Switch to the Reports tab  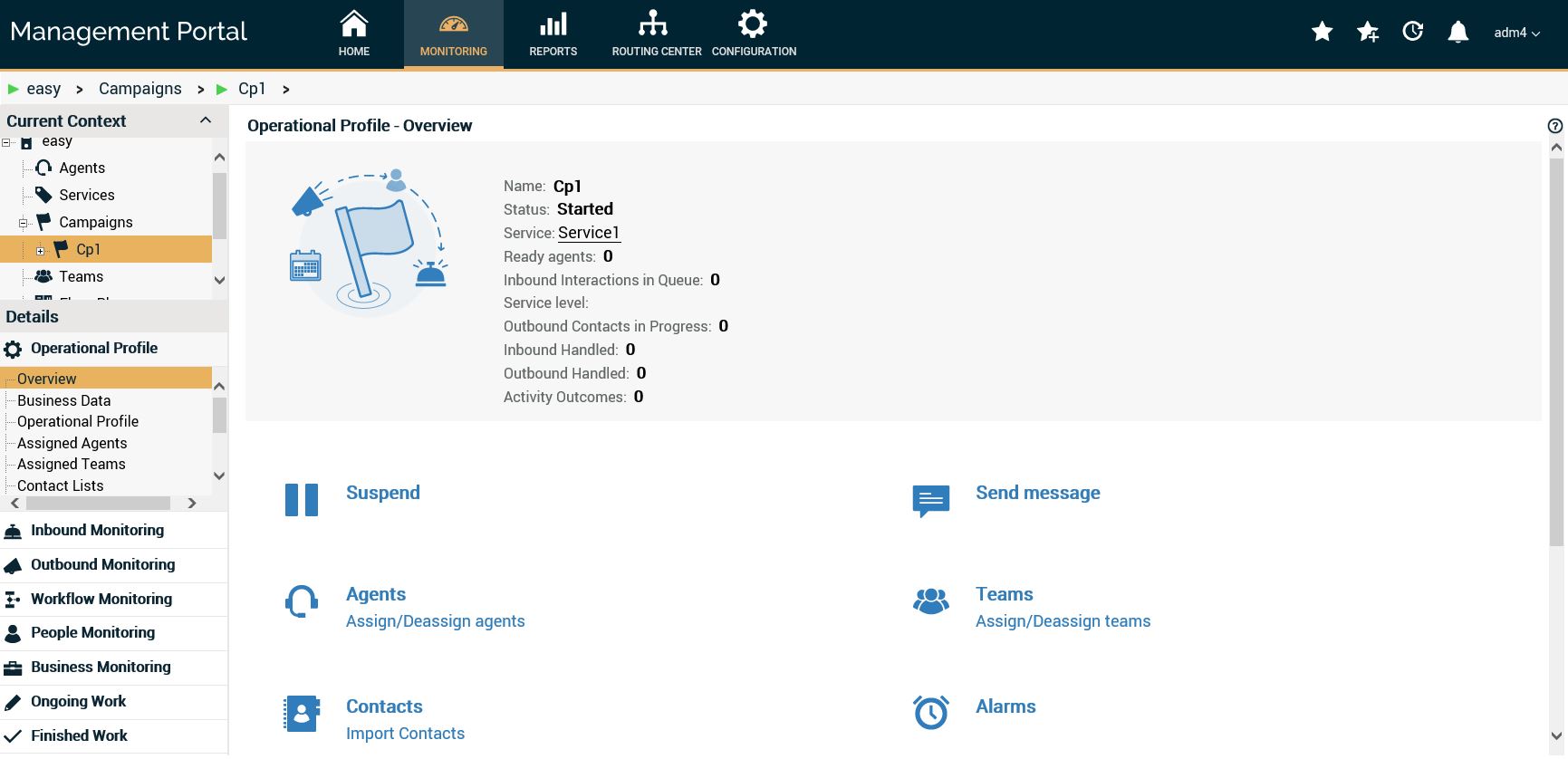click(553, 34)
